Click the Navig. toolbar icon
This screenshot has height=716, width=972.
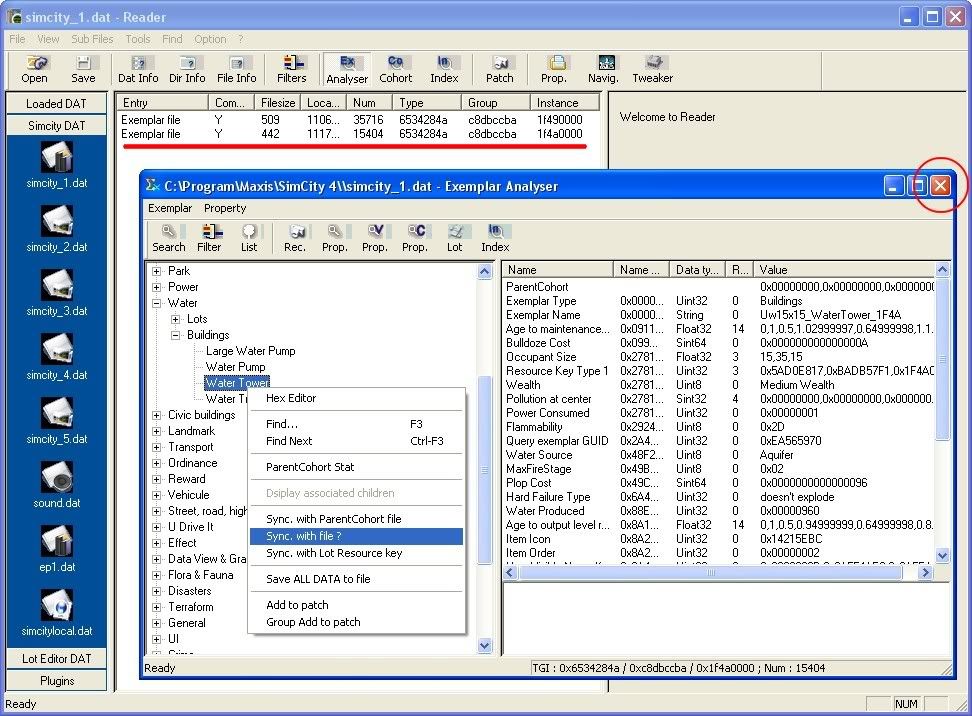tap(603, 68)
